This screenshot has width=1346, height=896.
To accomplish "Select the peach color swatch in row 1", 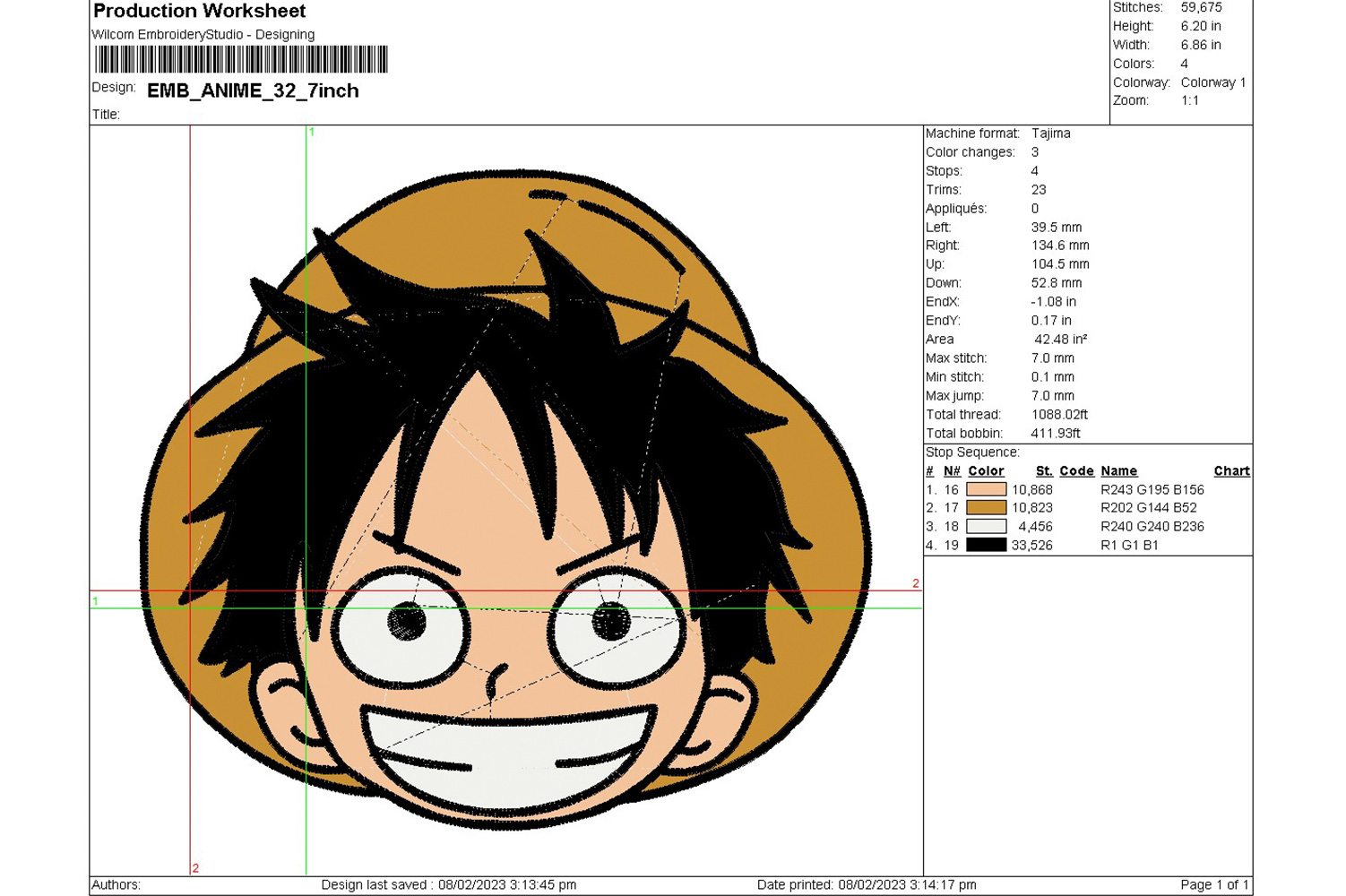I will point(986,490).
